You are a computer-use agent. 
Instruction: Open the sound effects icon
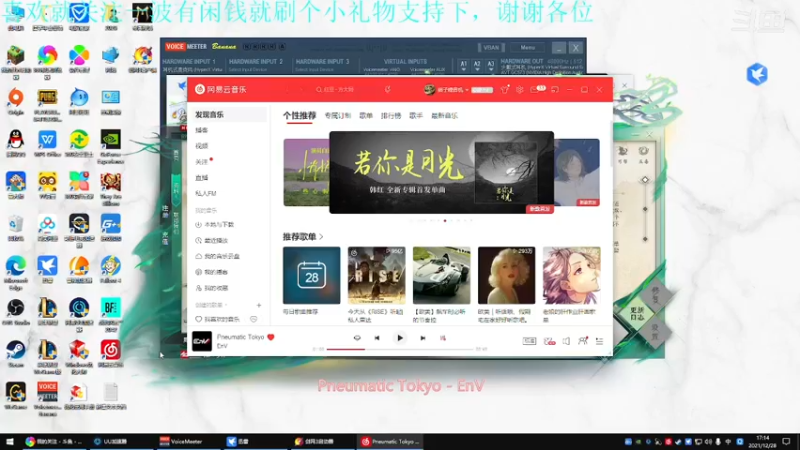coord(549,341)
